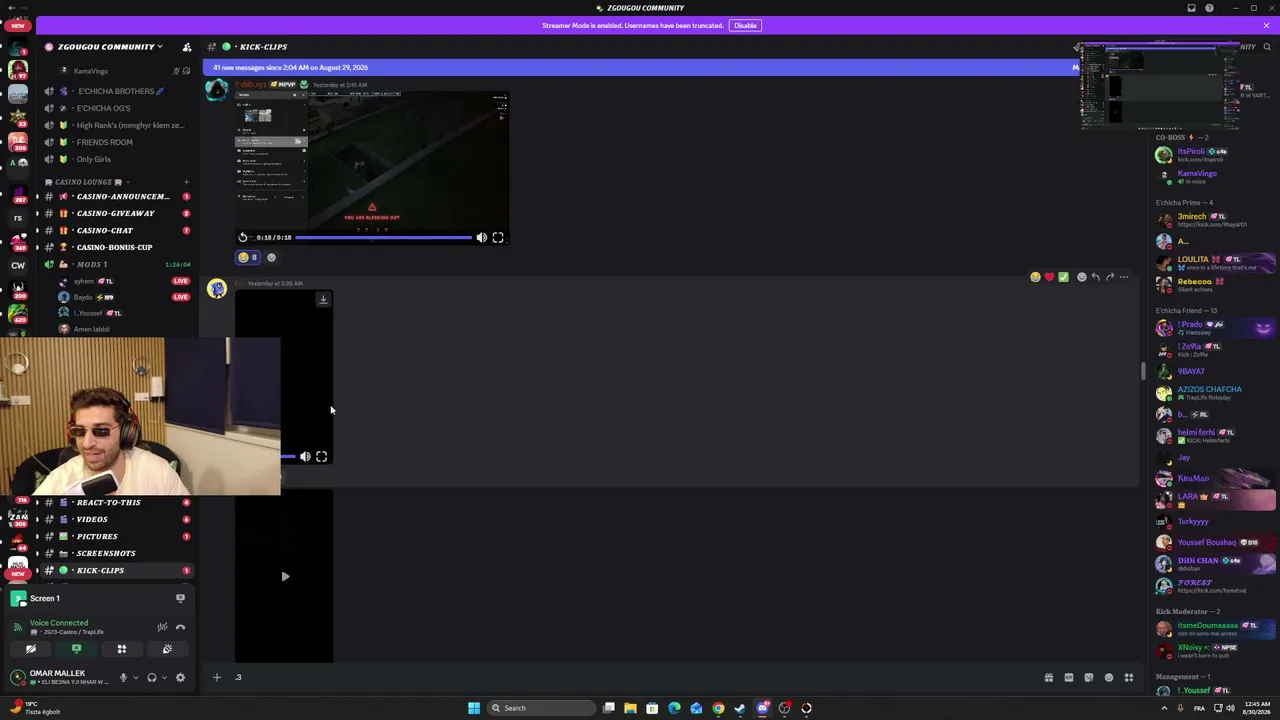Open the Windows Start menu
This screenshot has width=1280, height=720.
pyautogui.click(x=474, y=708)
